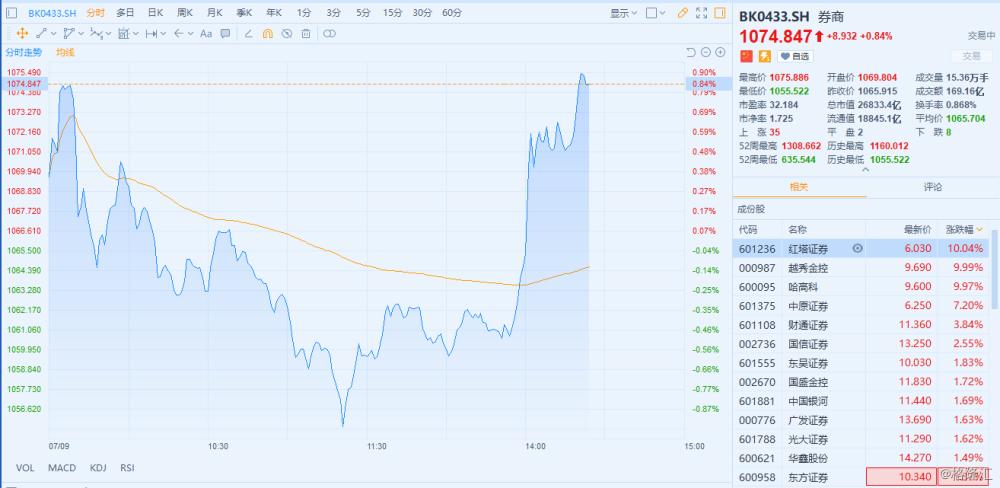Image resolution: width=1000 pixels, height=488 pixels.
Task: Toggle the hide drawings eye icon
Action: tap(286, 33)
